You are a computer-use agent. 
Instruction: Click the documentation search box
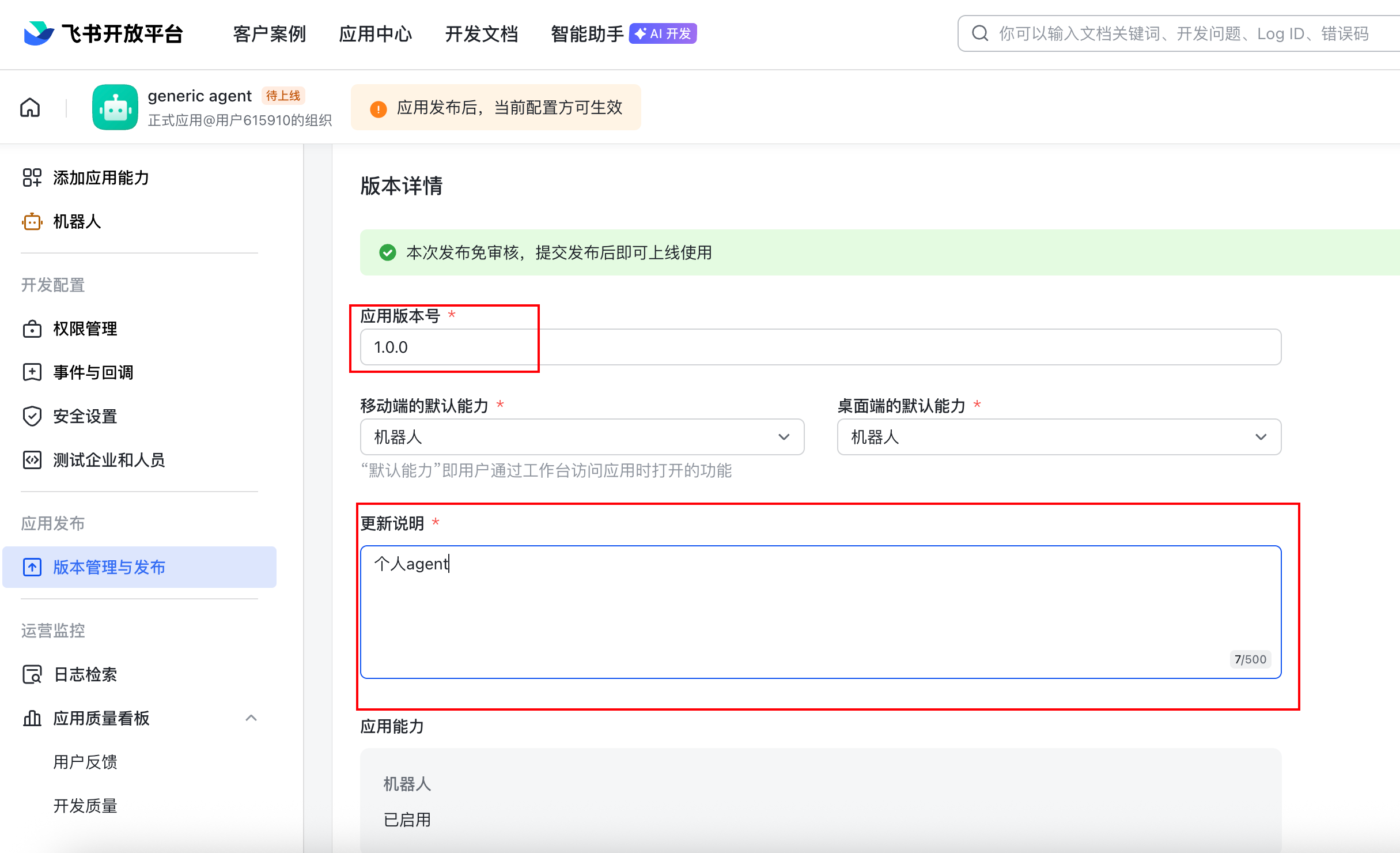(x=1181, y=33)
